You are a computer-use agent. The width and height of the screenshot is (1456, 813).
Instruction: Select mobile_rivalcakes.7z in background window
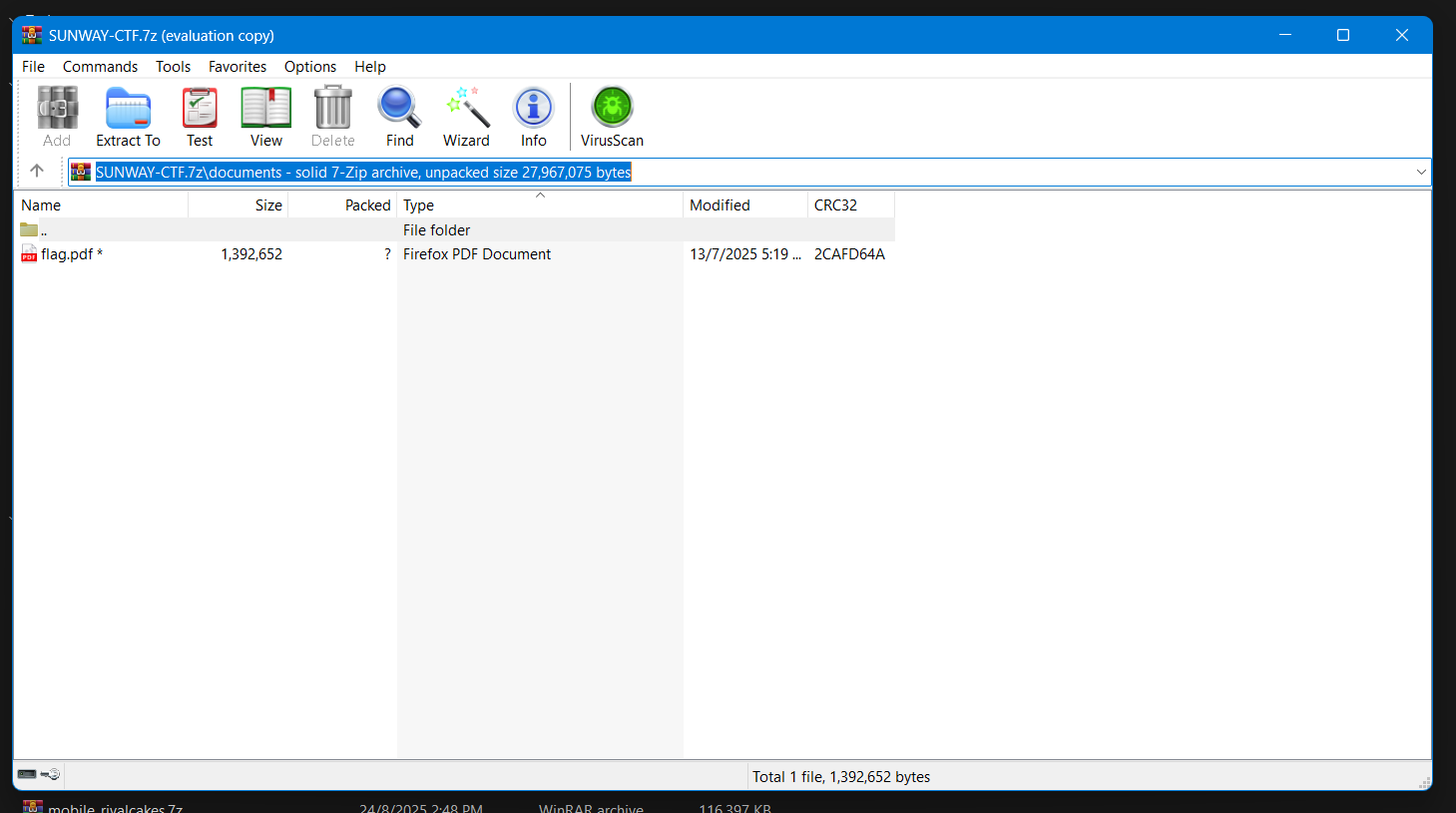(115, 807)
